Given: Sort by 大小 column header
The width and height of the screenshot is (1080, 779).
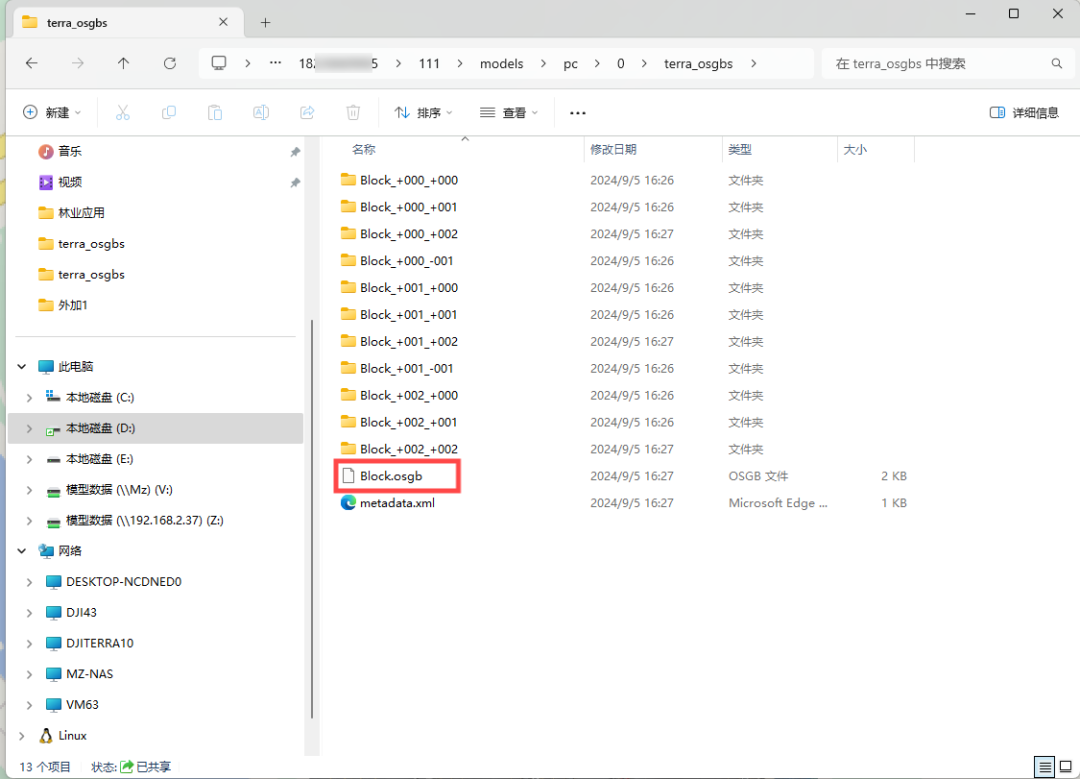Looking at the screenshot, I should [x=875, y=149].
